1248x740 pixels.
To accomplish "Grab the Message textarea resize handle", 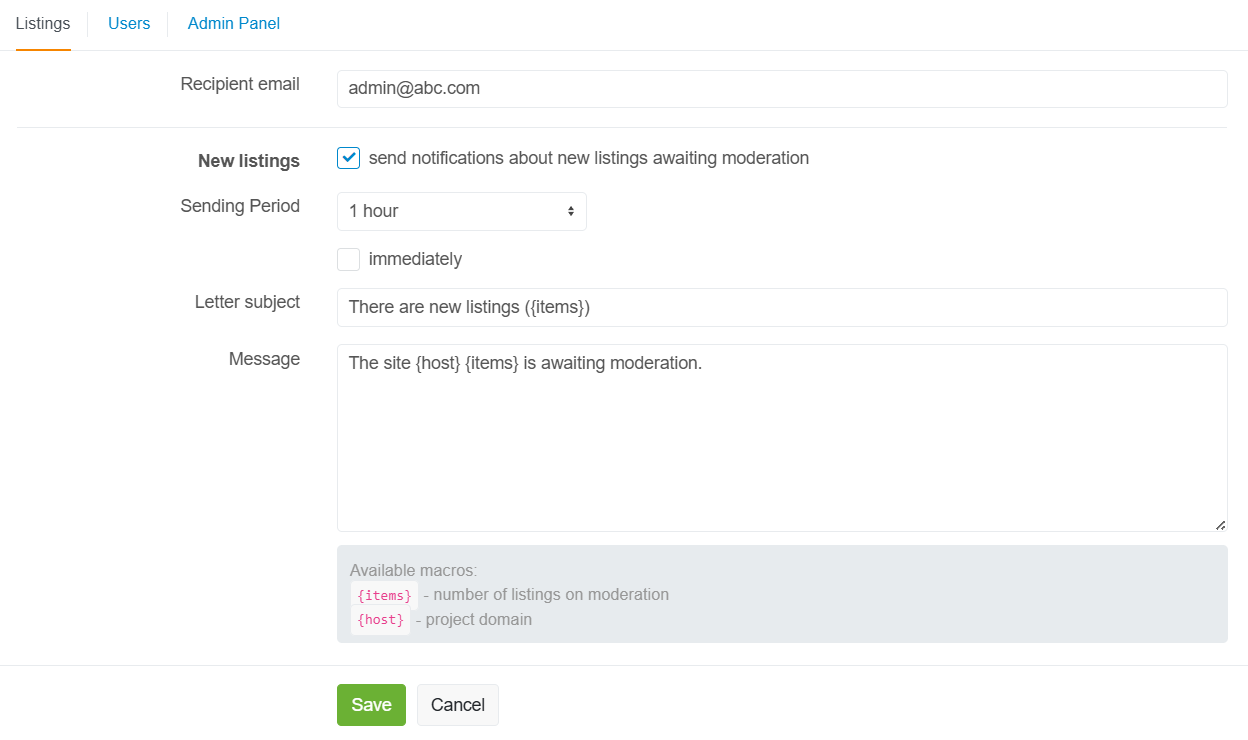I will (x=1220, y=525).
